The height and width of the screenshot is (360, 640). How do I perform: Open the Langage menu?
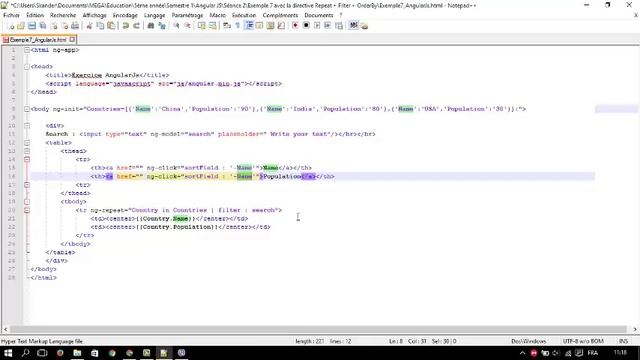[154, 15]
